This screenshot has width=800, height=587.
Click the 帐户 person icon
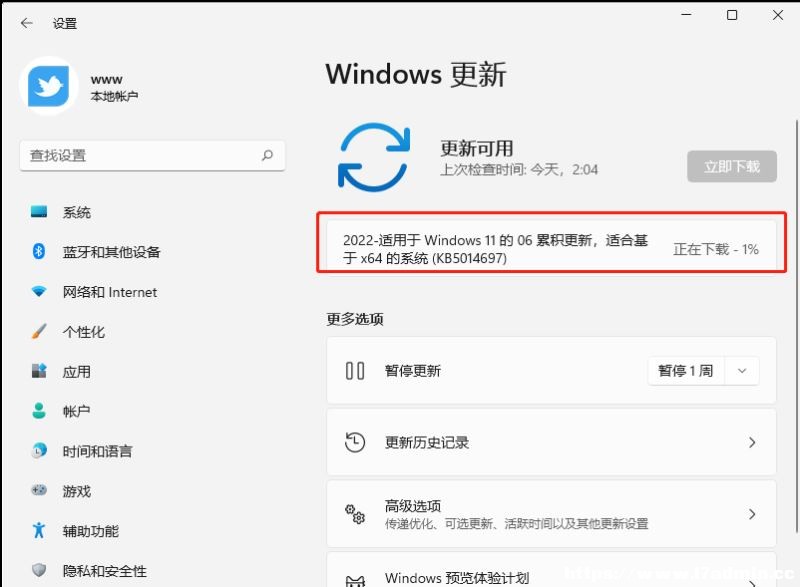39,411
